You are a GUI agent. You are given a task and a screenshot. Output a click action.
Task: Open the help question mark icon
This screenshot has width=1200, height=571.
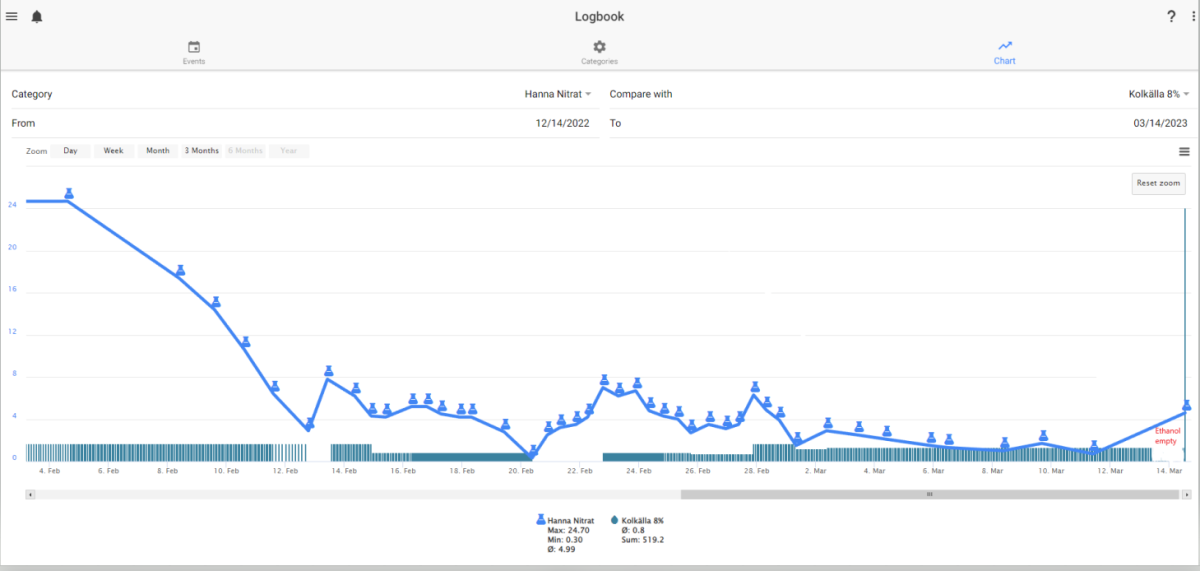tap(1171, 17)
